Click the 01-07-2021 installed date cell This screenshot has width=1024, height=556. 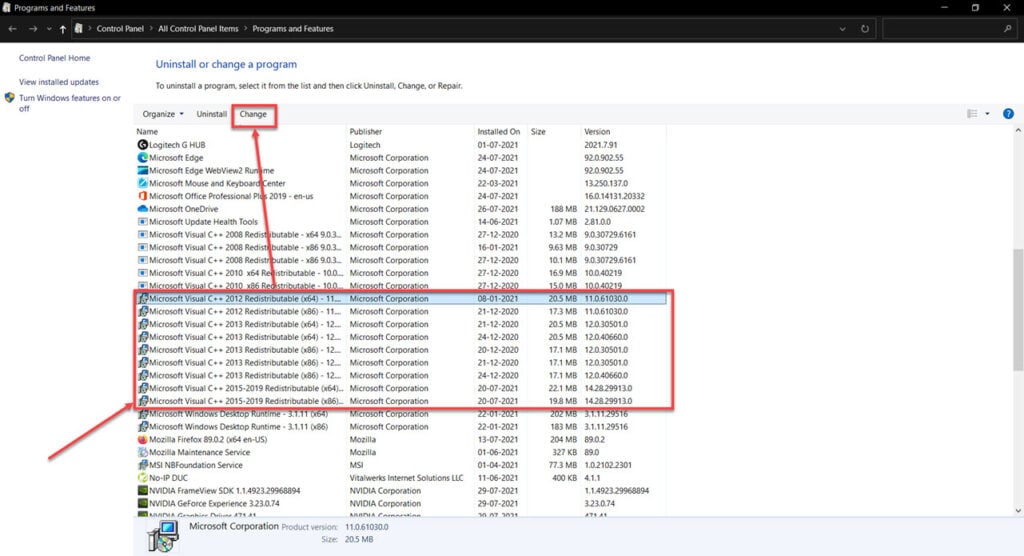click(498, 145)
